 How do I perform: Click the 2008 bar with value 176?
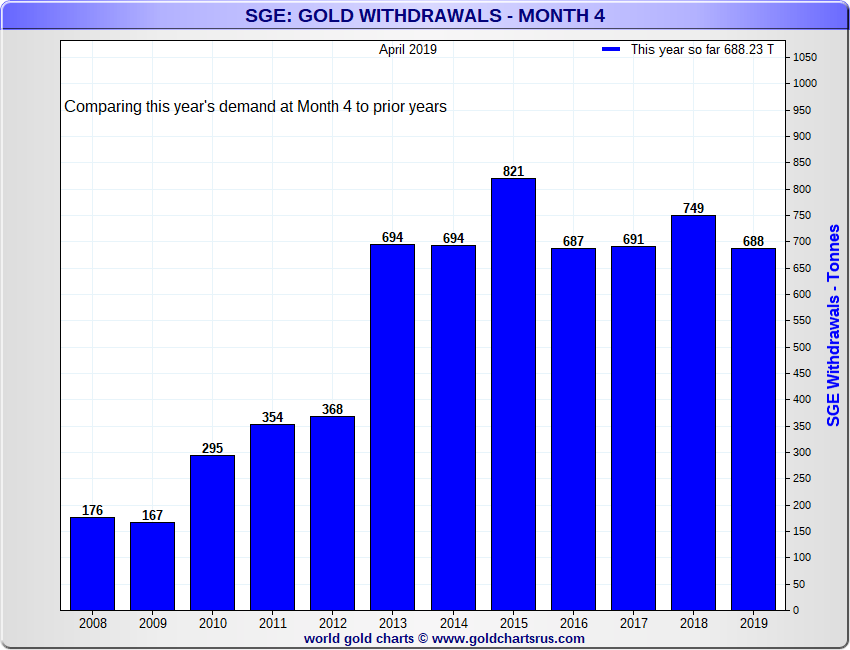(93, 564)
